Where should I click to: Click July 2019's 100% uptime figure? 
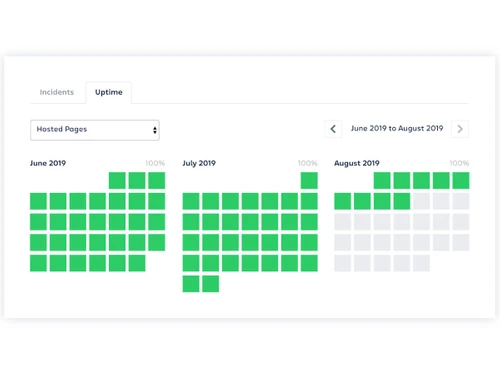tap(307, 163)
